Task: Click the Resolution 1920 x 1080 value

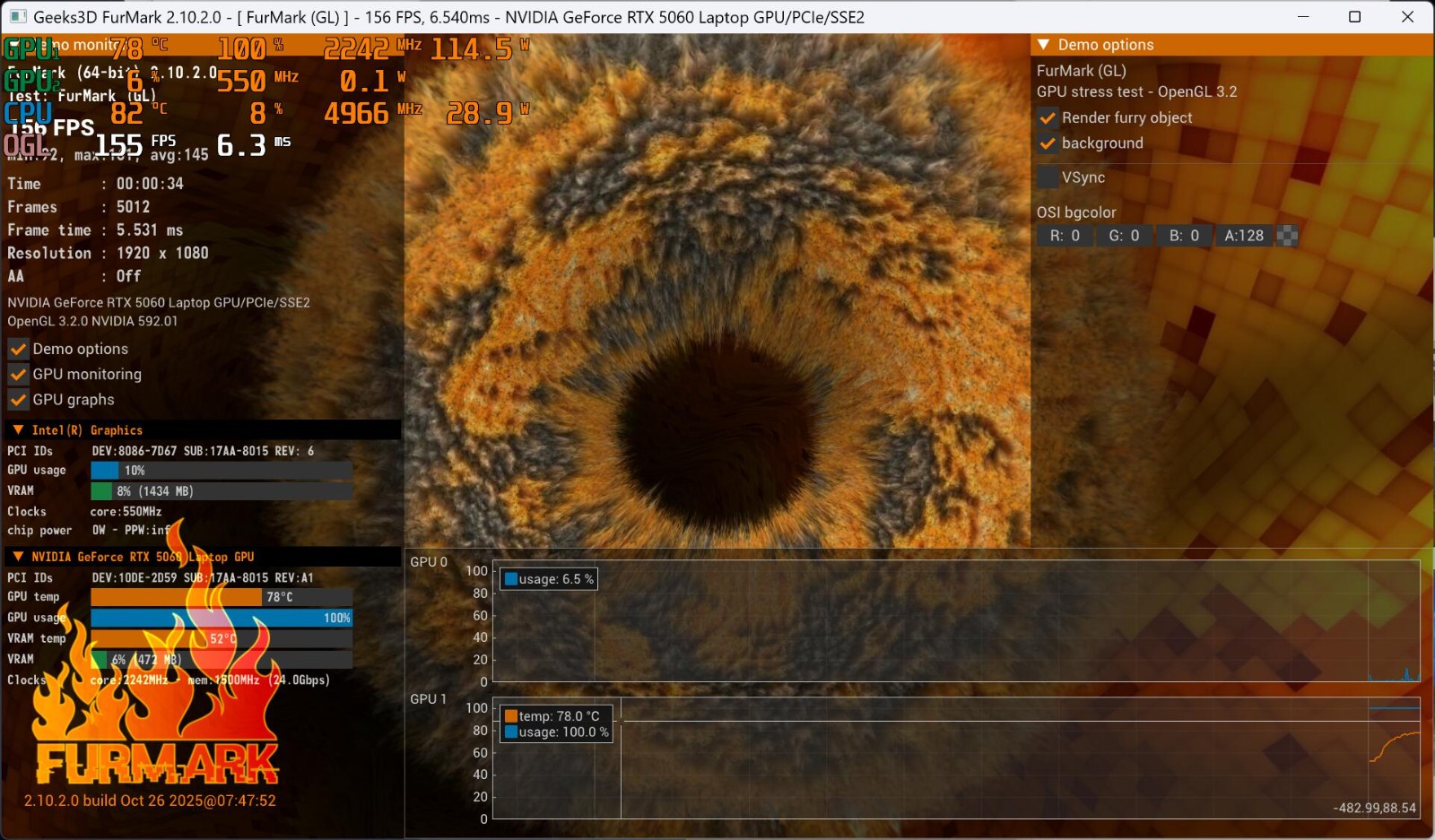Action: pos(162,254)
